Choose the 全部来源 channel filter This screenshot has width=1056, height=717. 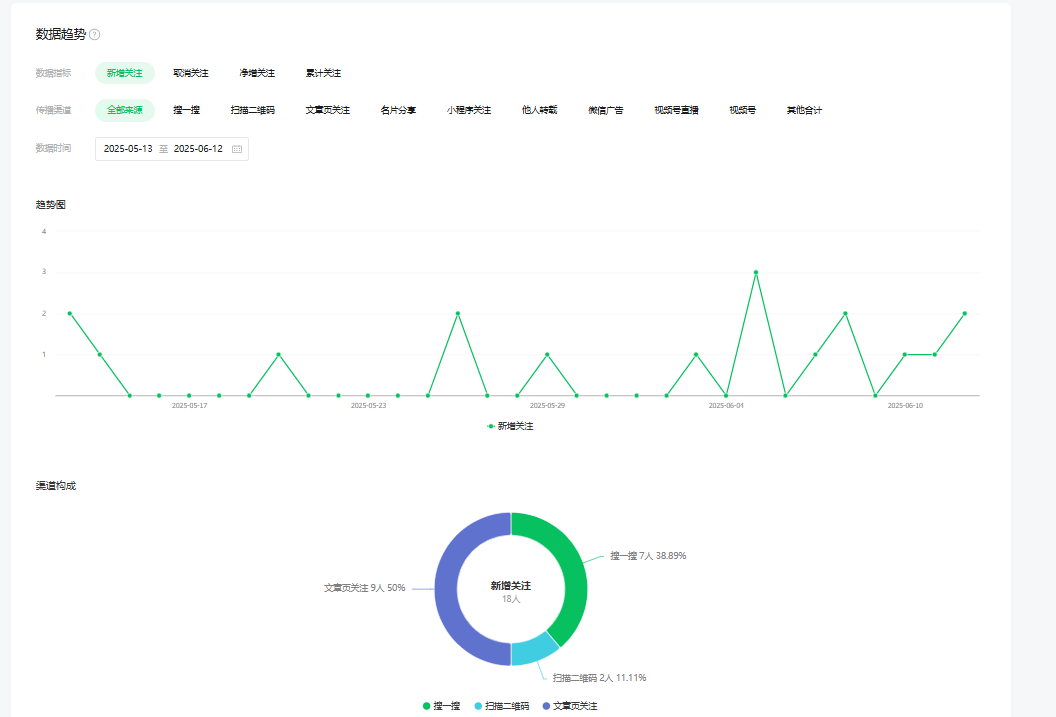click(x=125, y=110)
